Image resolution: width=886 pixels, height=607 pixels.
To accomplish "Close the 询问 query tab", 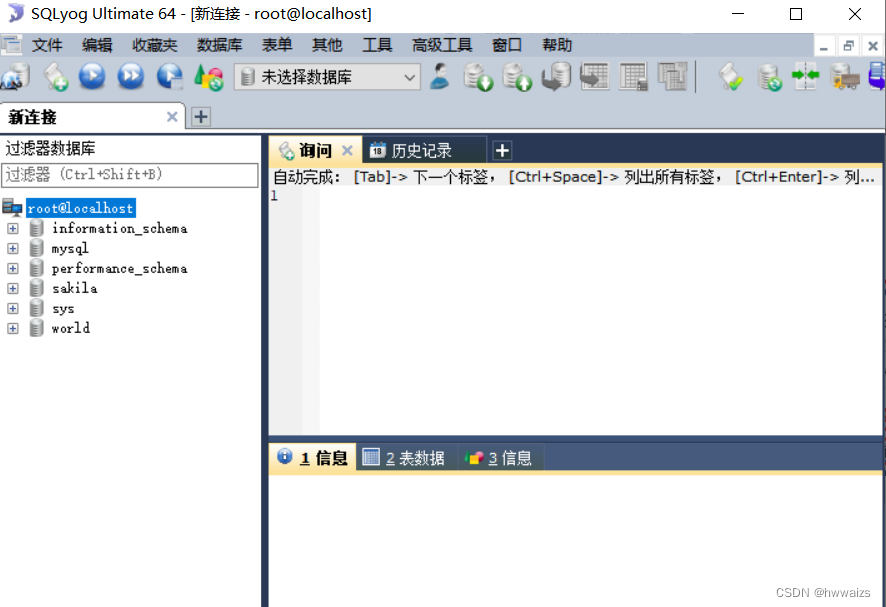I will tap(347, 150).
